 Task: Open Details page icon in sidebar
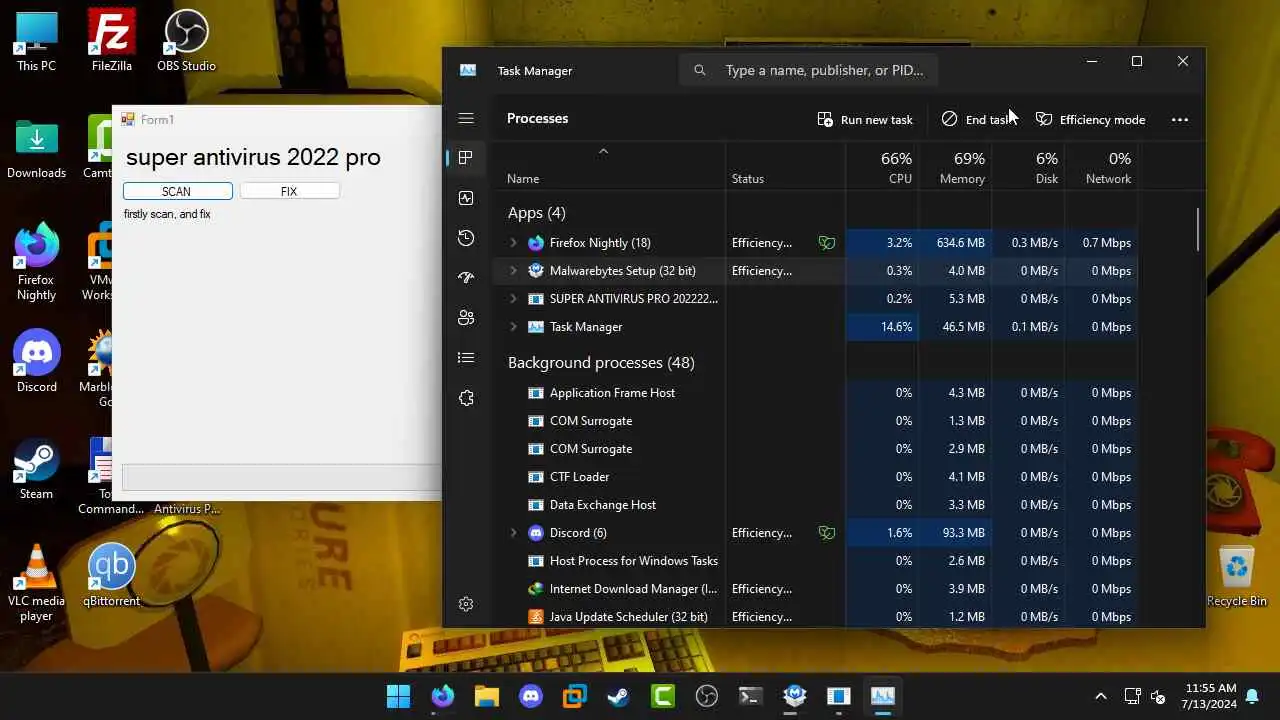point(466,358)
